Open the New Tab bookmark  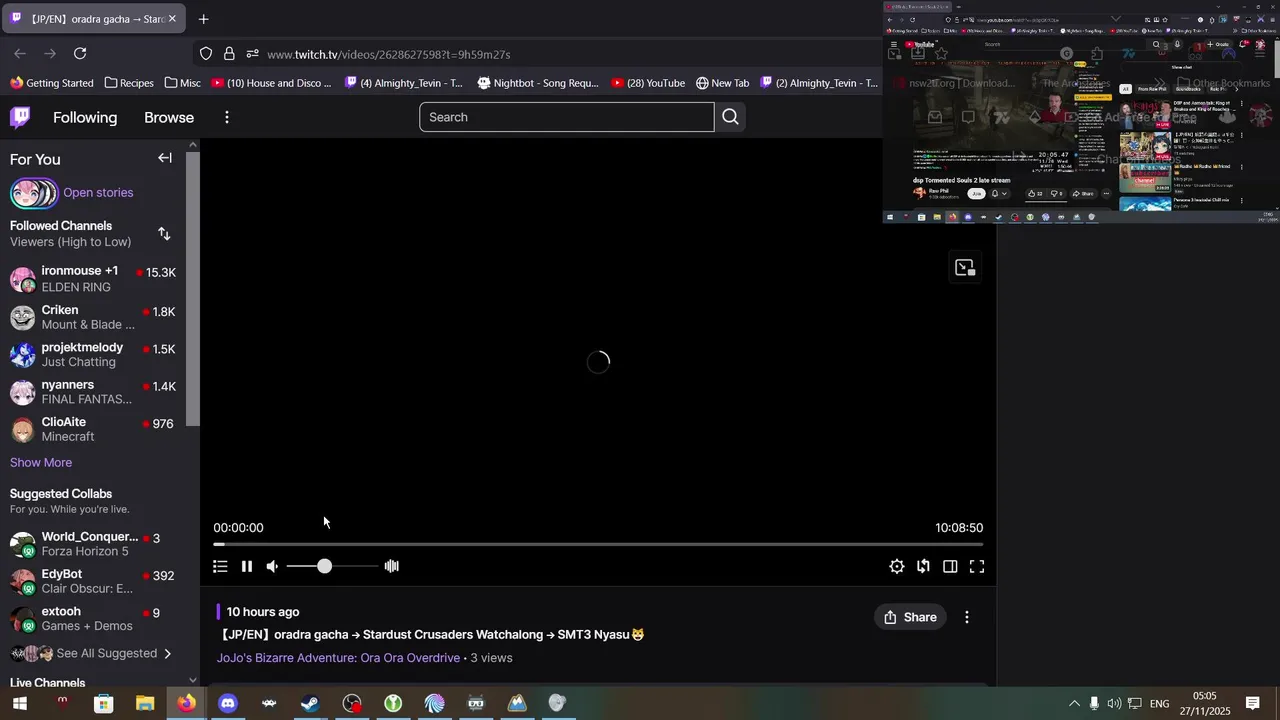(x=722, y=83)
